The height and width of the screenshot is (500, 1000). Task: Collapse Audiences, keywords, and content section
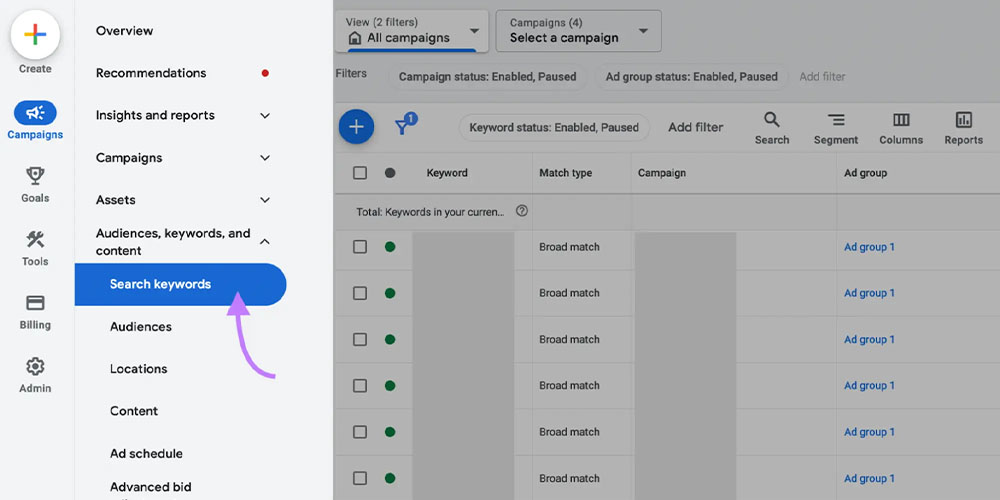pyautogui.click(x=265, y=242)
